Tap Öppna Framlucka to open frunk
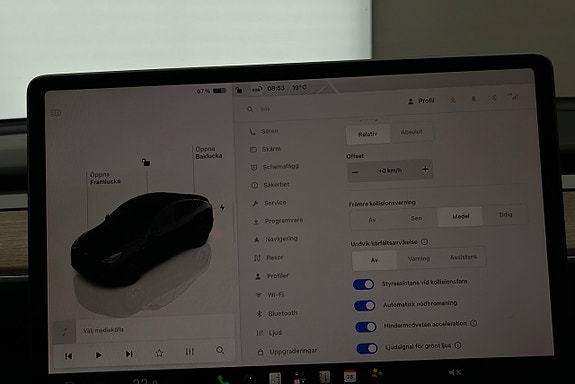The image size is (575, 384). pos(105,178)
